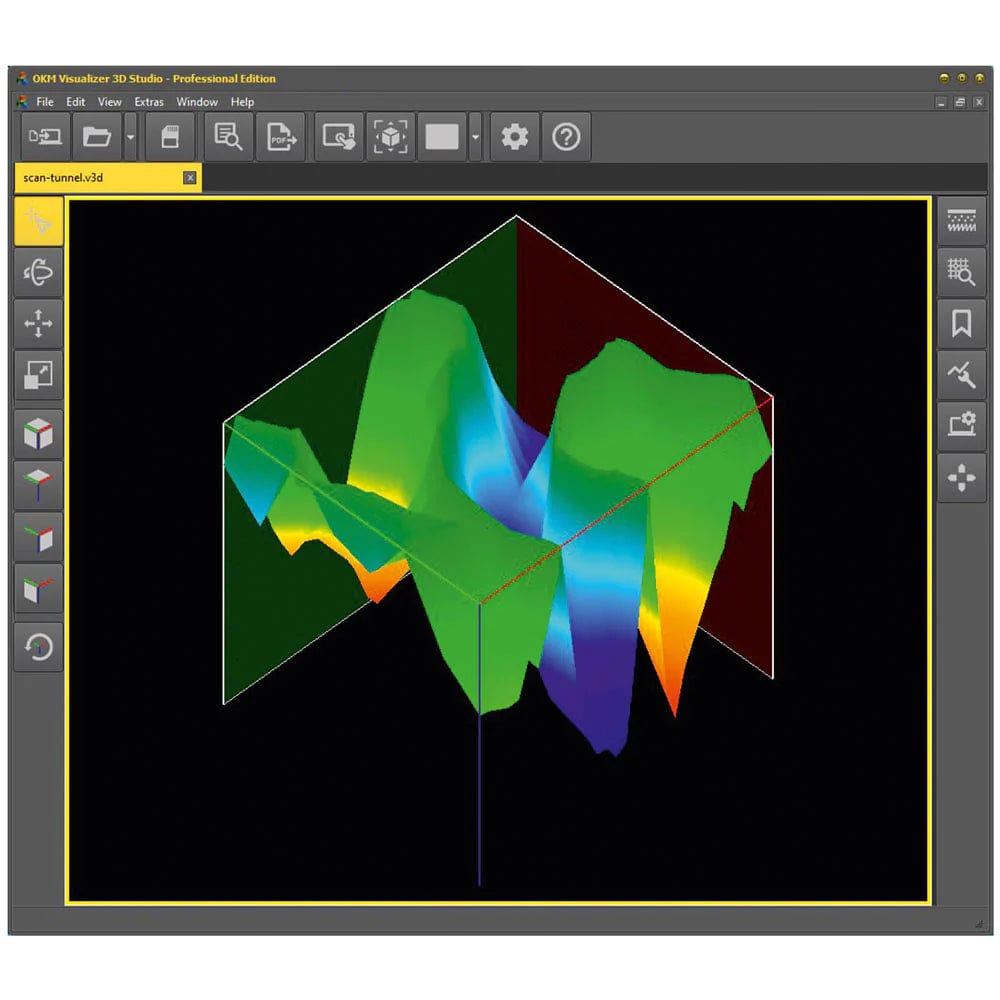
Task: Open the application settings gear
Action: [x=514, y=136]
